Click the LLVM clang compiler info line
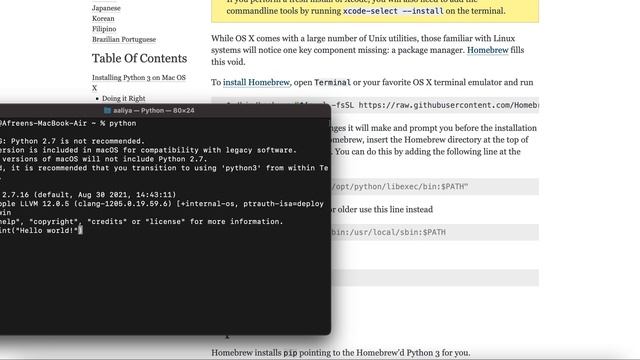The width and height of the screenshot is (640, 360). (162, 204)
